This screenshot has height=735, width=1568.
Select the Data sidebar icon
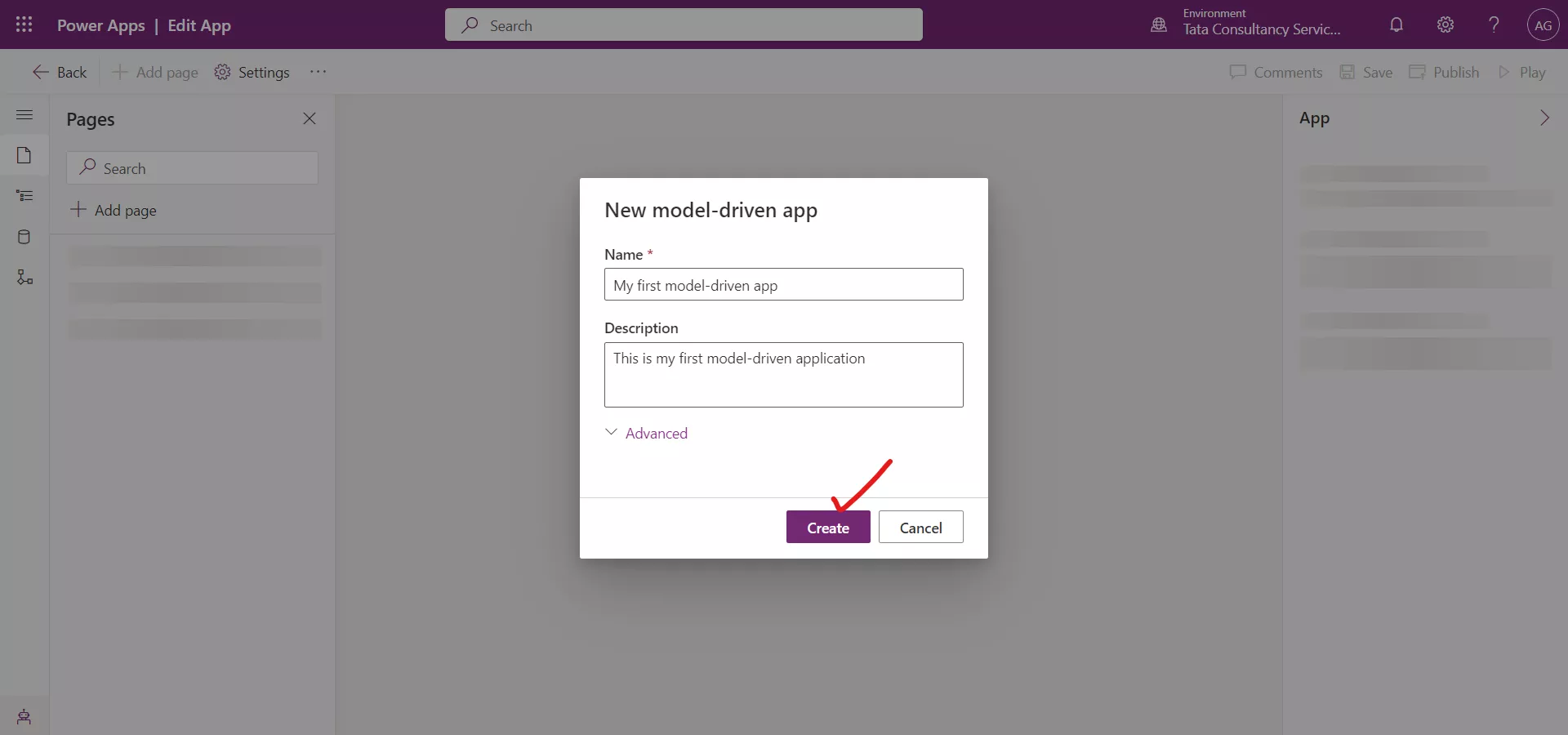24,237
